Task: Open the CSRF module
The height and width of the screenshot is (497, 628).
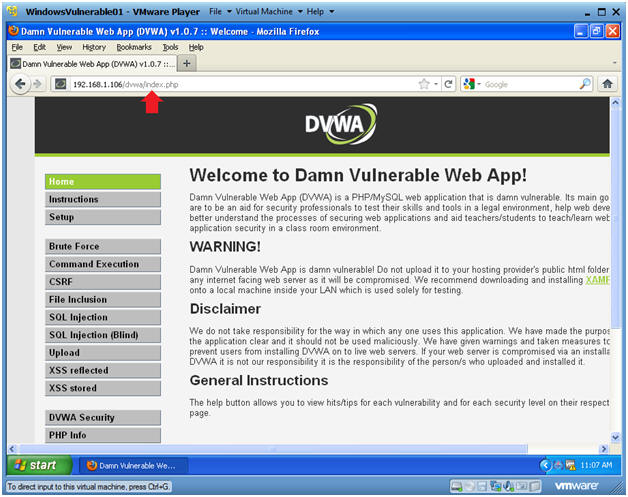Action: (103, 282)
